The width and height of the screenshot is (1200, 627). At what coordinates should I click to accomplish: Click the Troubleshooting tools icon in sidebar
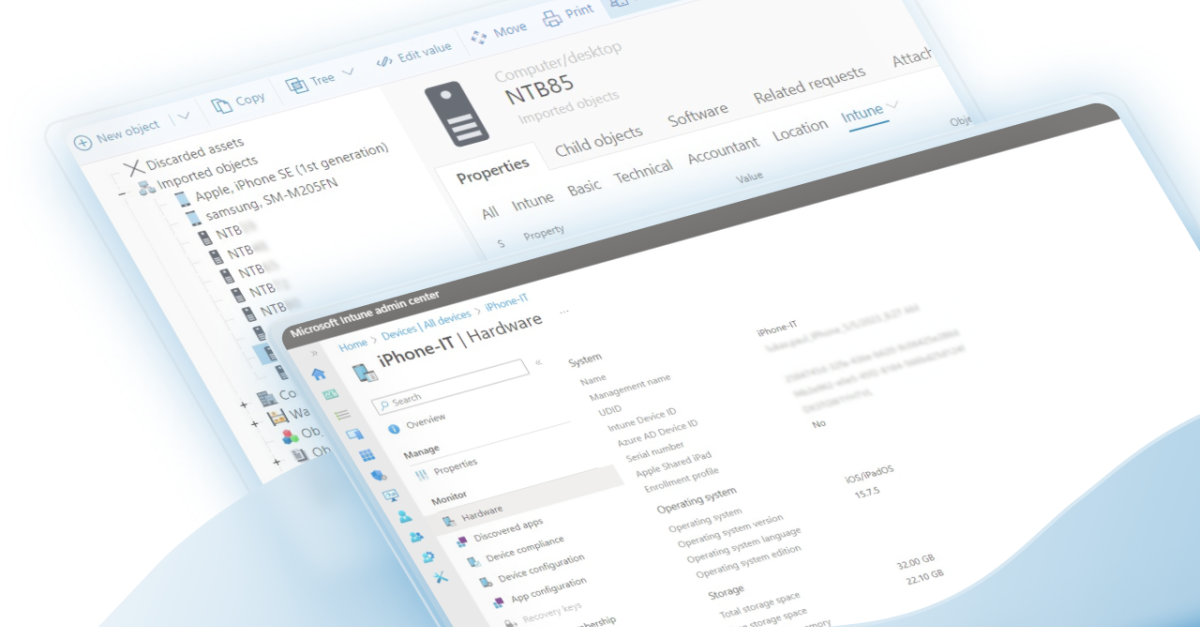click(x=440, y=578)
